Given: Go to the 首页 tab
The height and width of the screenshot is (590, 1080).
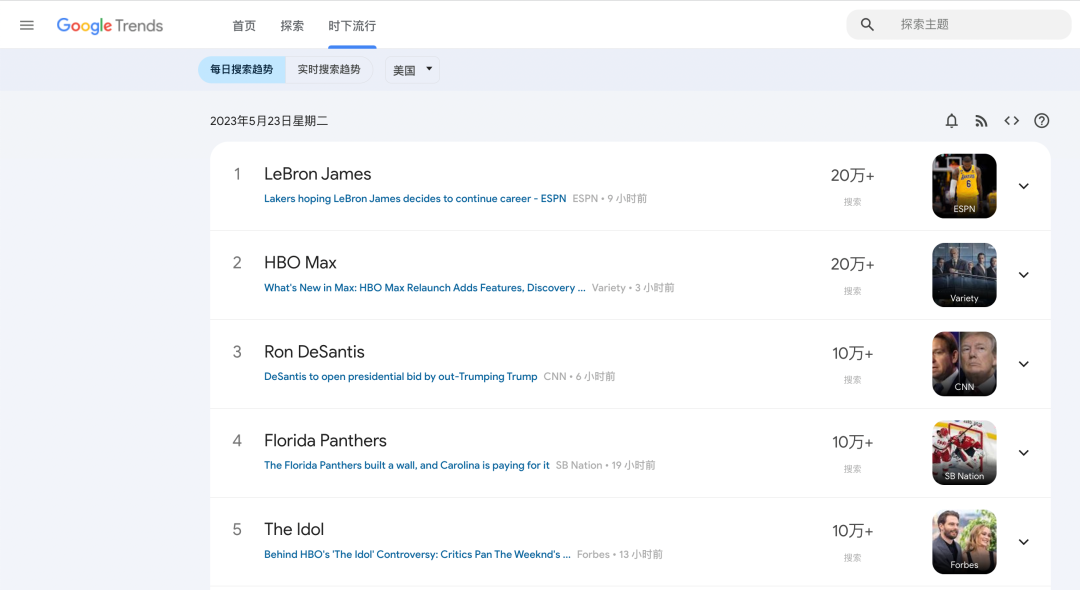Looking at the screenshot, I should pyautogui.click(x=244, y=26).
